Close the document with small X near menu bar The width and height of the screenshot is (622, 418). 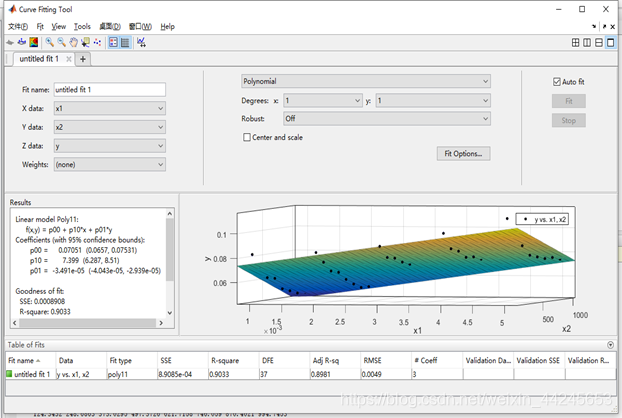[x=612, y=27]
